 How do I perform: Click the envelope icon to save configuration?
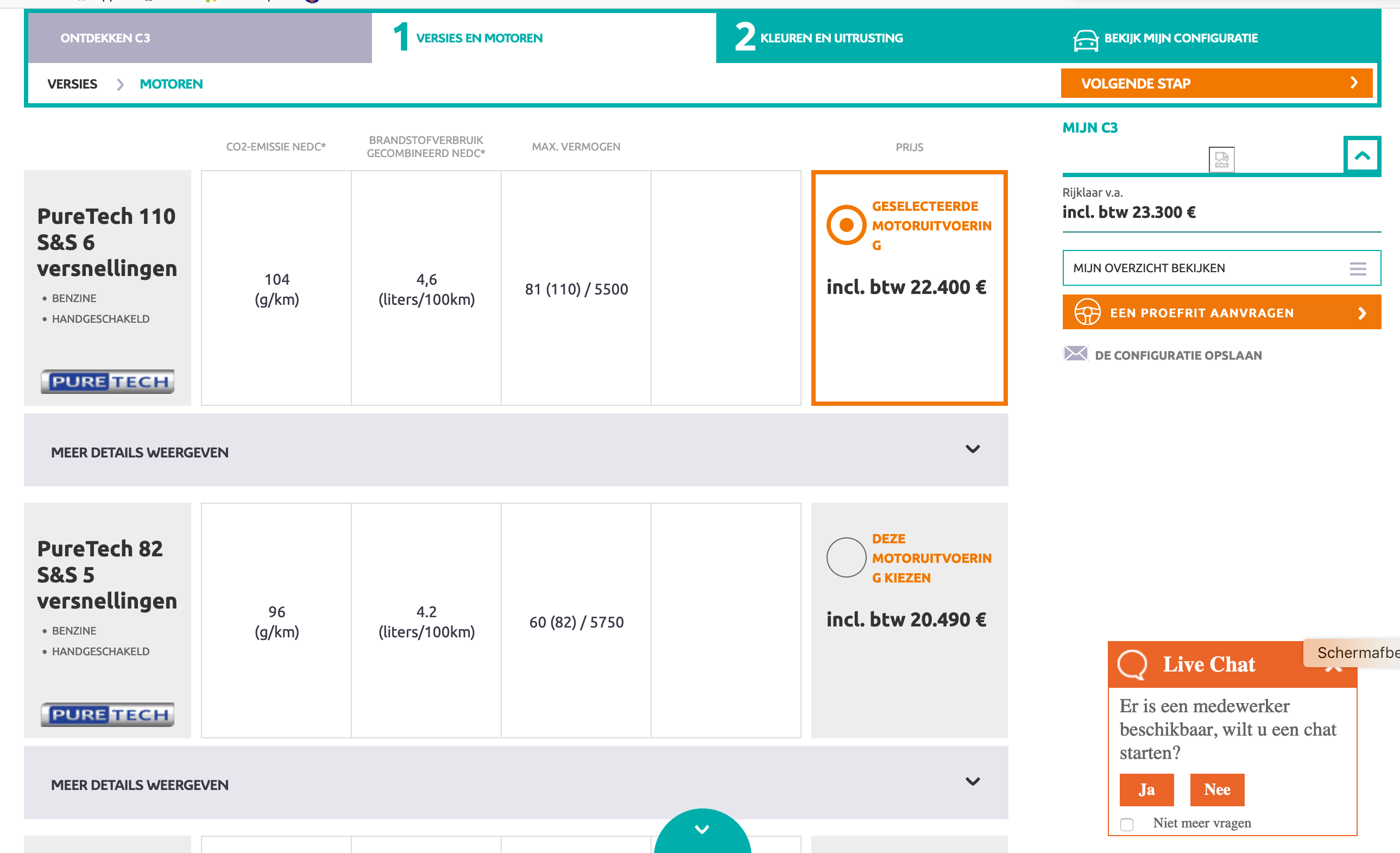pyautogui.click(x=1077, y=354)
